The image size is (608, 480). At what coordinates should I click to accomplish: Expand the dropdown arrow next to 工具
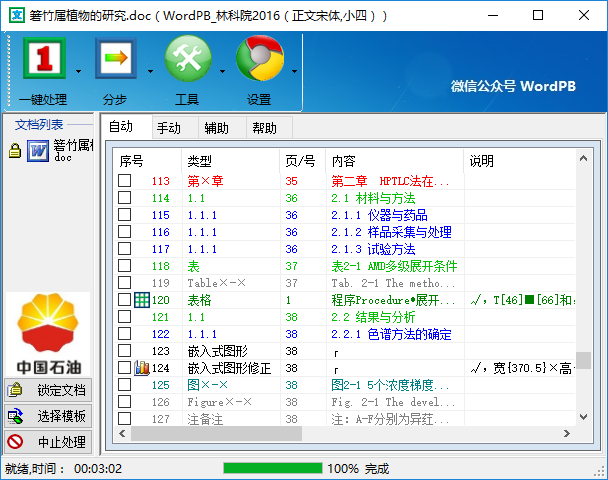pyautogui.click(x=221, y=72)
